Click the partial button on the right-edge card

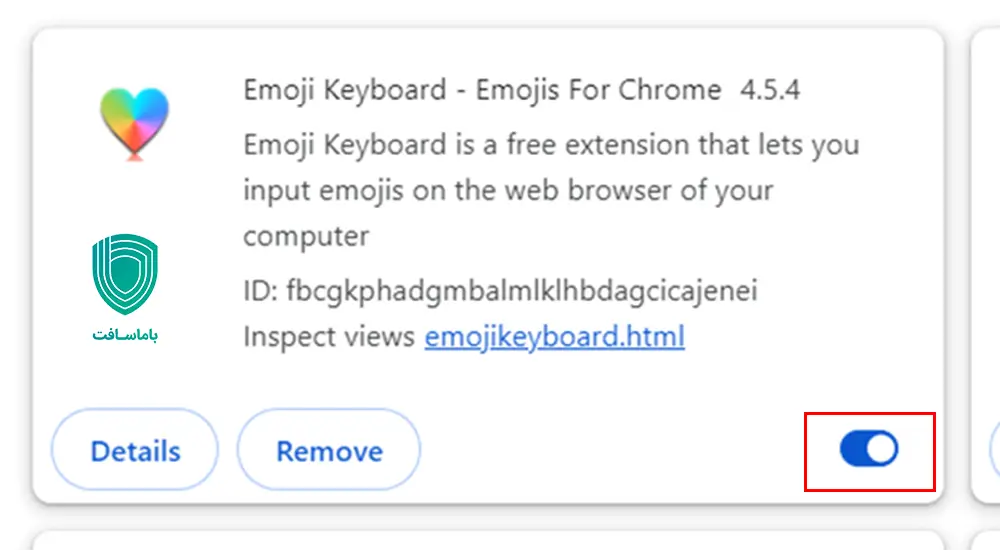[994, 450]
